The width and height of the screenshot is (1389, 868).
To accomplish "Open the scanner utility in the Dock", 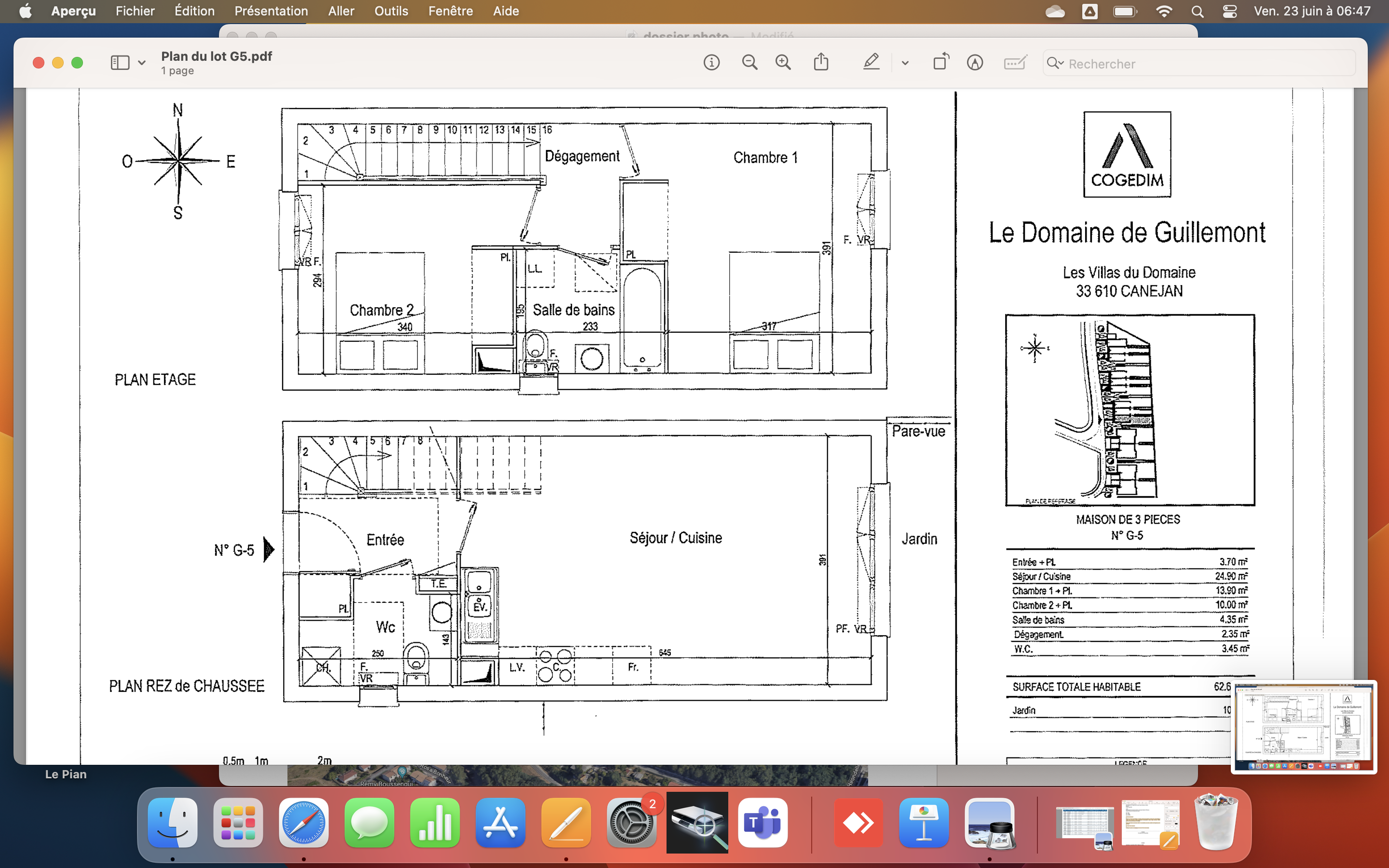I will click(x=697, y=823).
